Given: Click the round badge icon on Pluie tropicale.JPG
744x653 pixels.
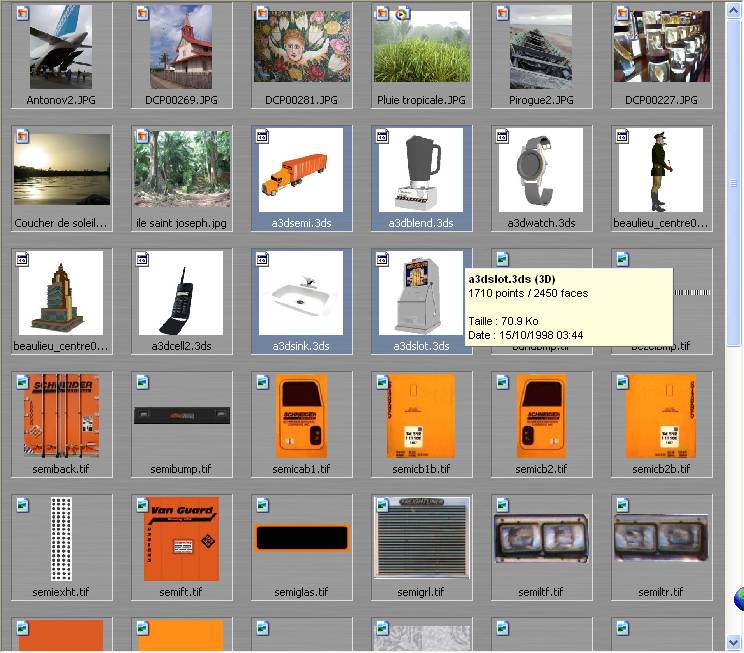Looking at the screenshot, I should pyautogui.click(x=401, y=14).
